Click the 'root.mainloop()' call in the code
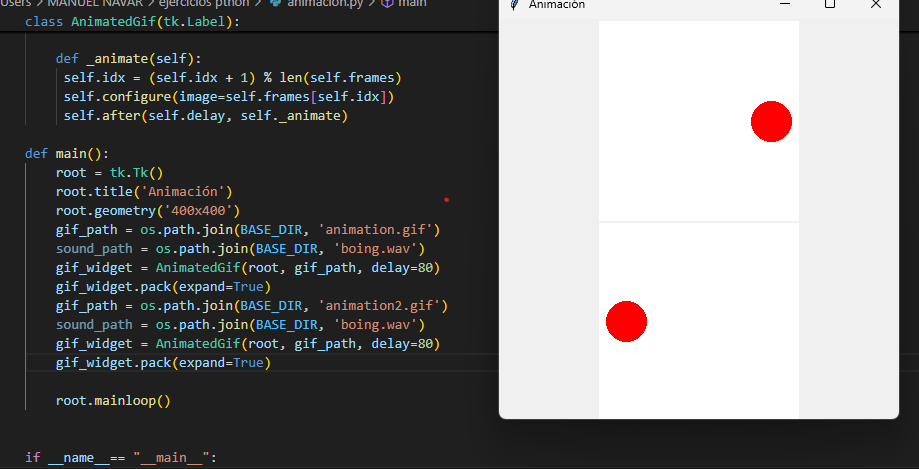Viewport: 919px width, 469px height. (113, 401)
